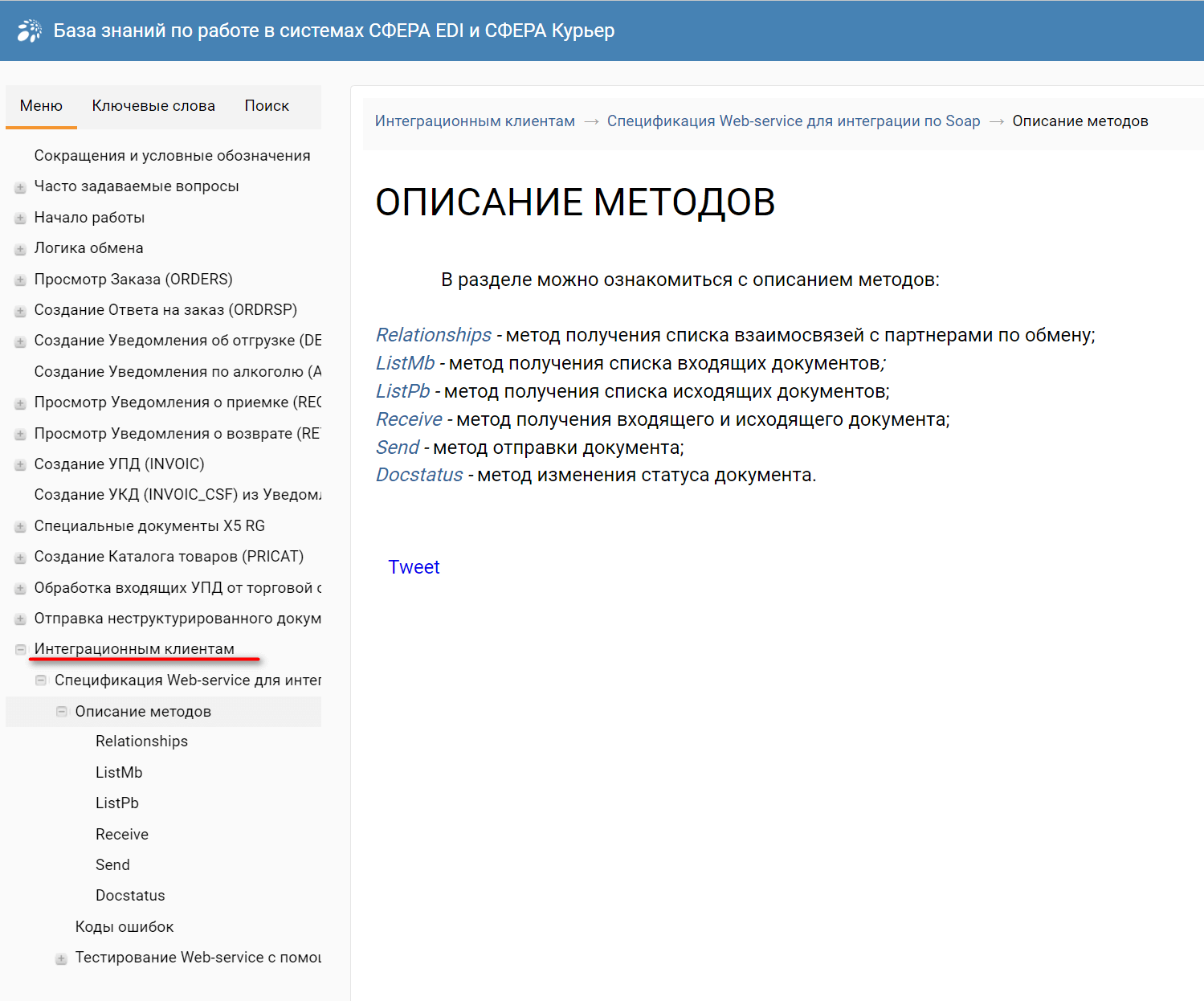This screenshot has height=1001, width=1204.
Task: Expand the Логика обмена tree node
Action: [21, 249]
